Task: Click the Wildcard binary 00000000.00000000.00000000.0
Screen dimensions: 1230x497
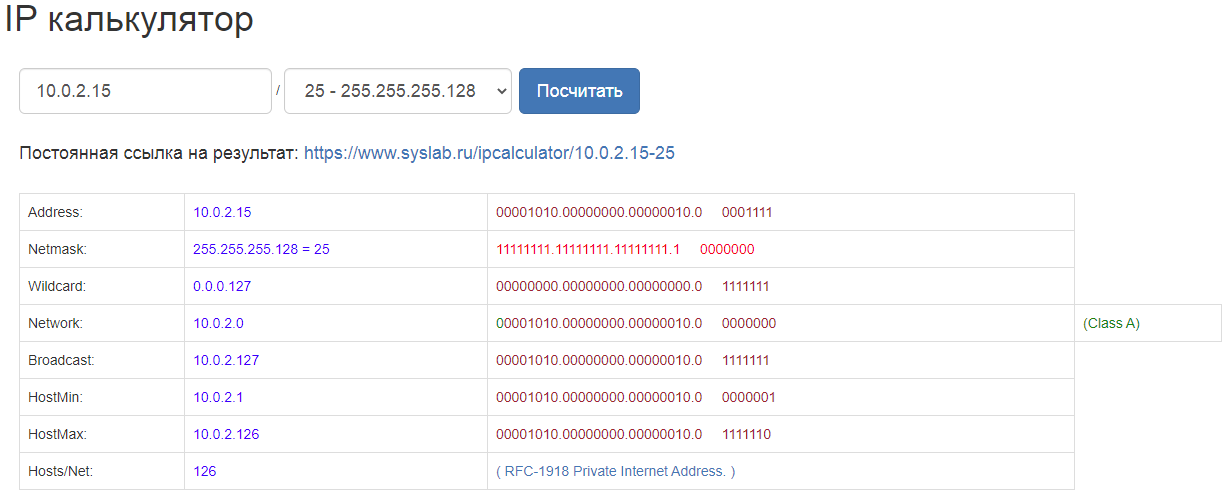Action: [x=599, y=286]
